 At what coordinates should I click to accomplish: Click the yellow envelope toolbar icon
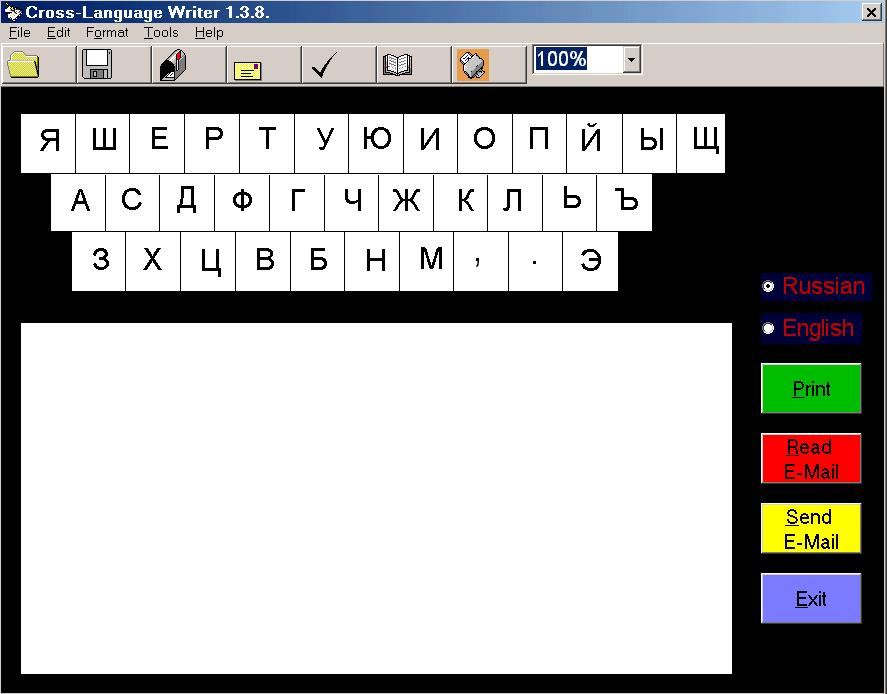[x=265, y=65]
